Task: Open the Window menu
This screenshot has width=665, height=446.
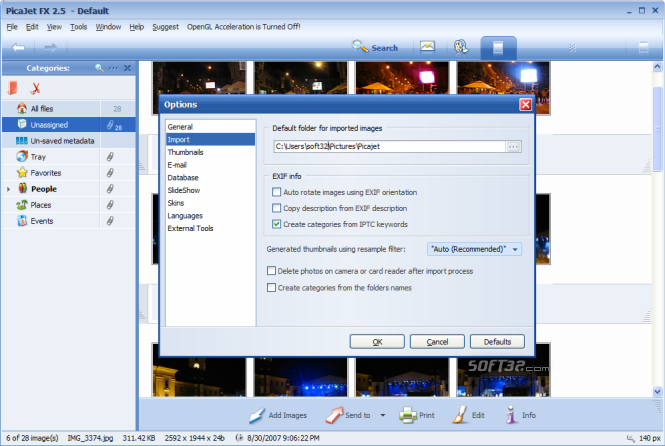Action: point(108,27)
